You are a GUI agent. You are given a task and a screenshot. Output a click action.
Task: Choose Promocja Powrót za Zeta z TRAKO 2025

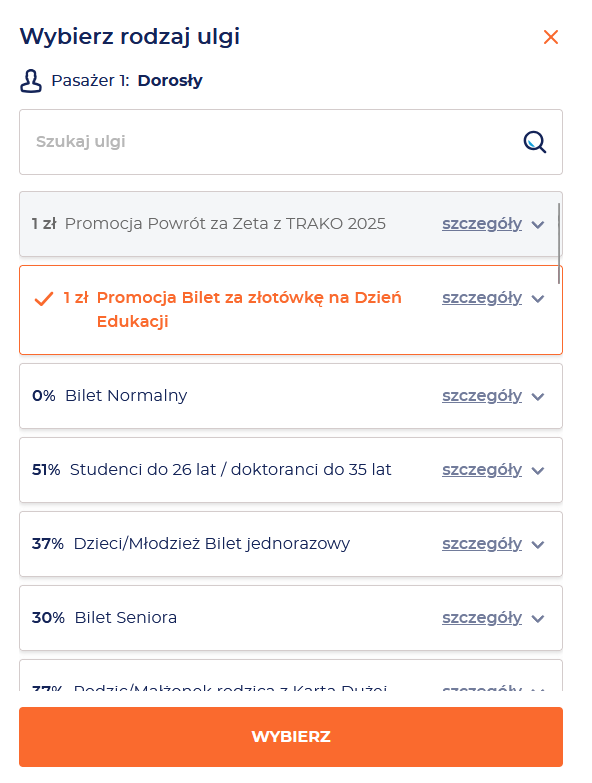pos(291,224)
